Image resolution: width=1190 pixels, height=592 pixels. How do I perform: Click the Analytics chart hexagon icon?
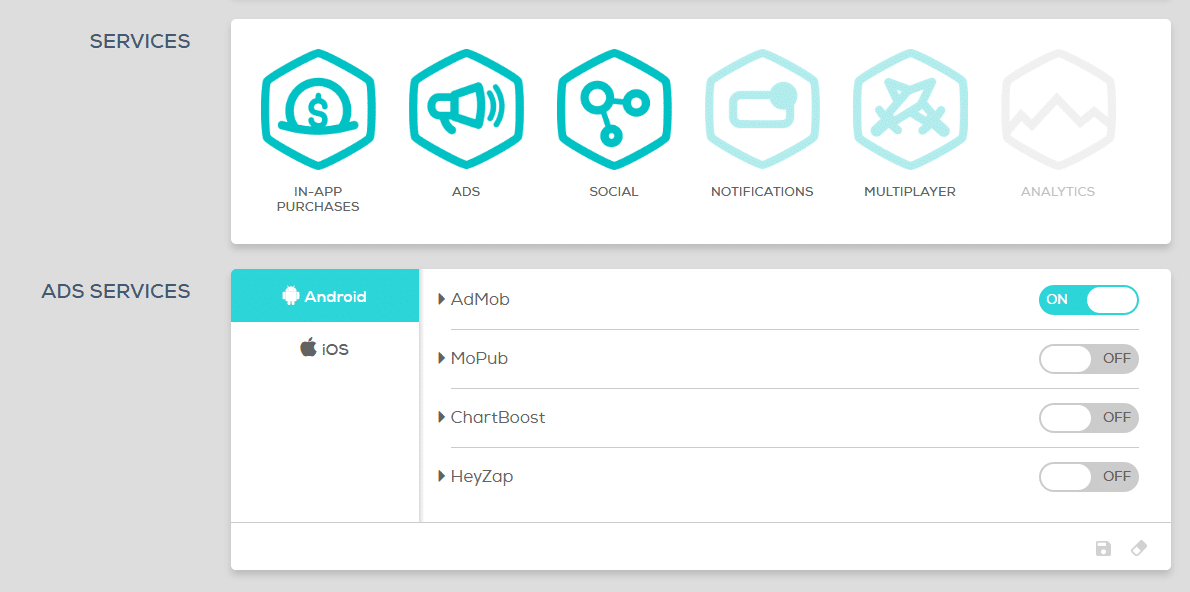click(x=1058, y=107)
